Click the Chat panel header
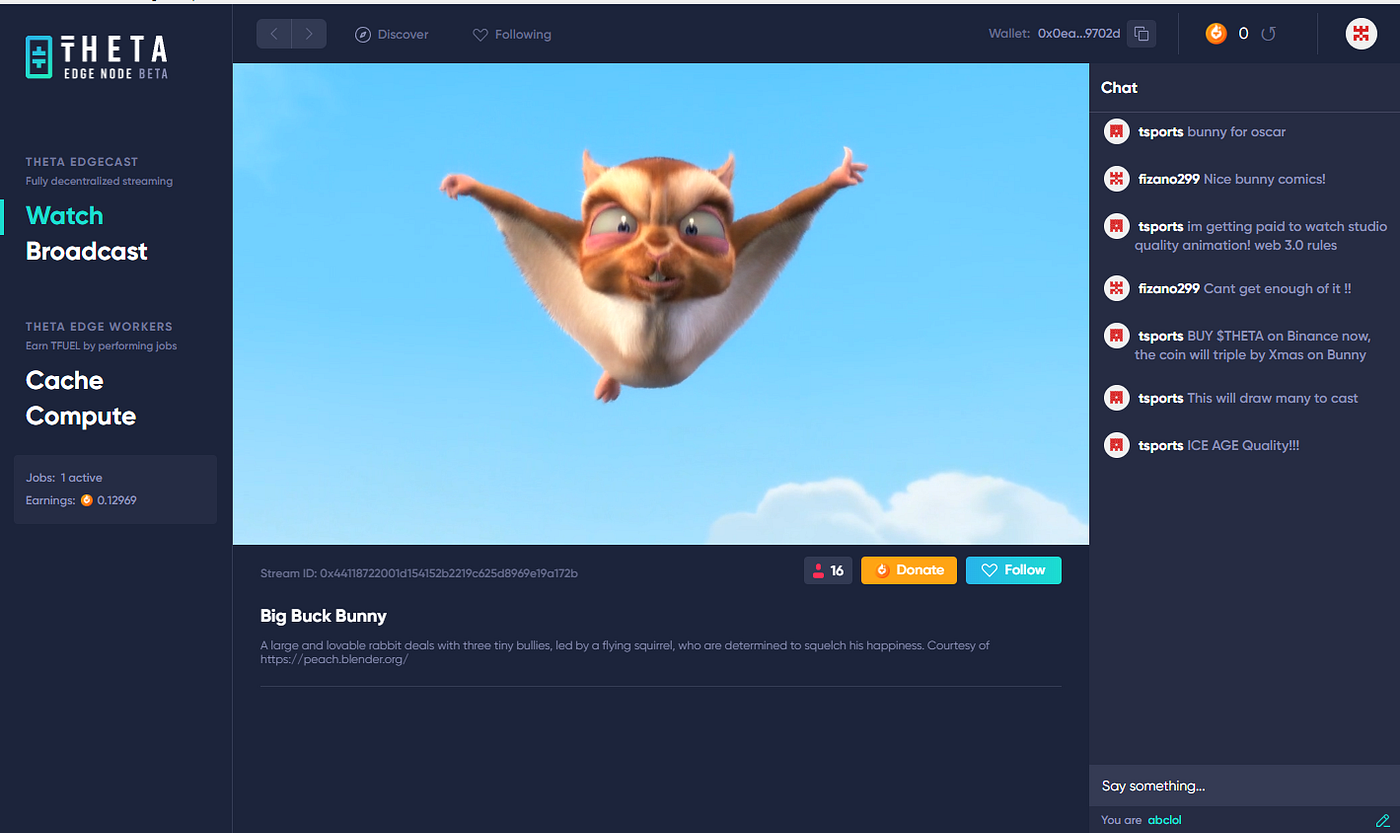The width and height of the screenshot is (1400, 833). click(x=1119, y=88)
